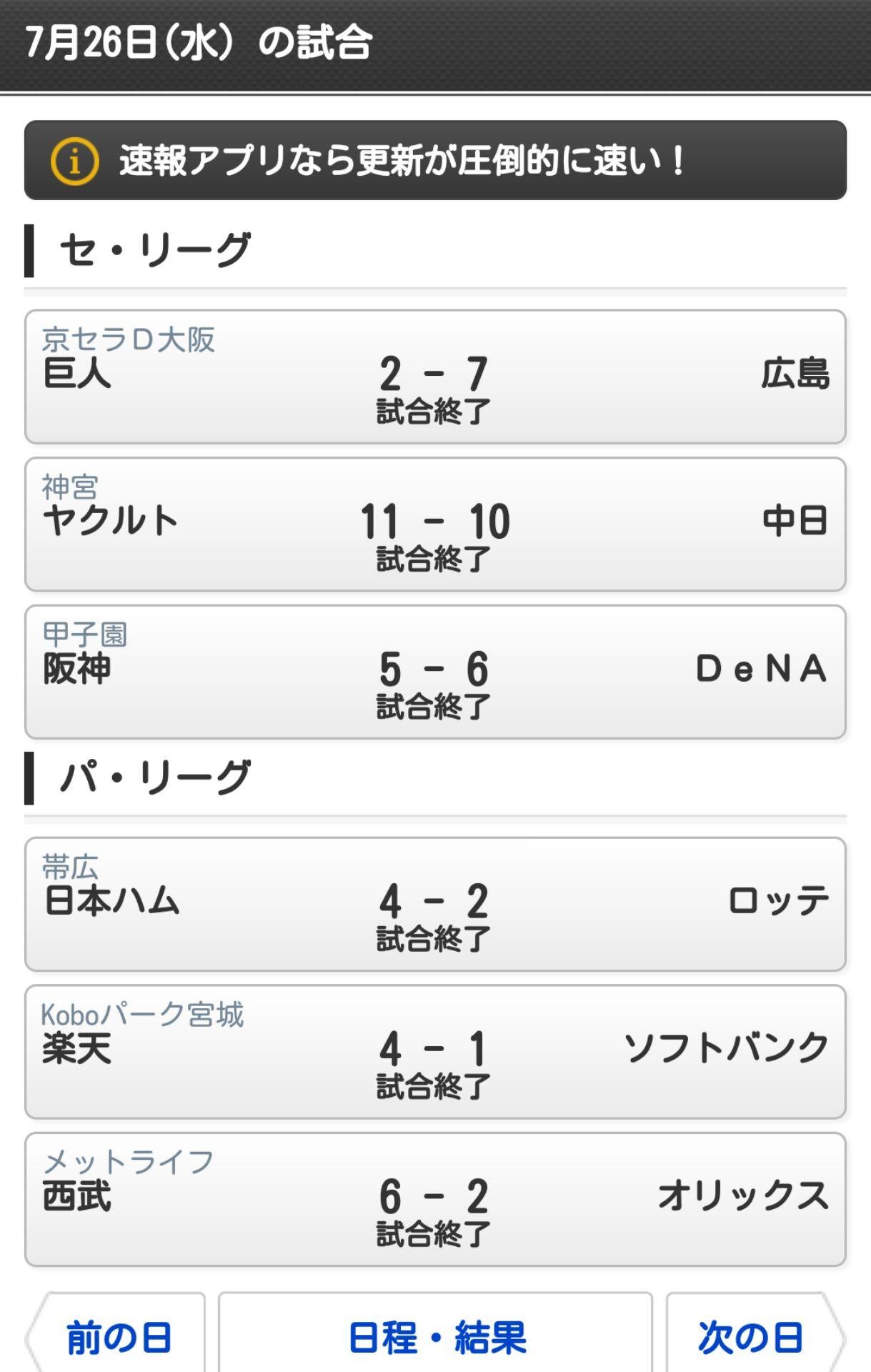This screenshot has height=1372, width=871.
Task: Open the 日本ハム vs ロッテ game card
Action: (435, 904)
